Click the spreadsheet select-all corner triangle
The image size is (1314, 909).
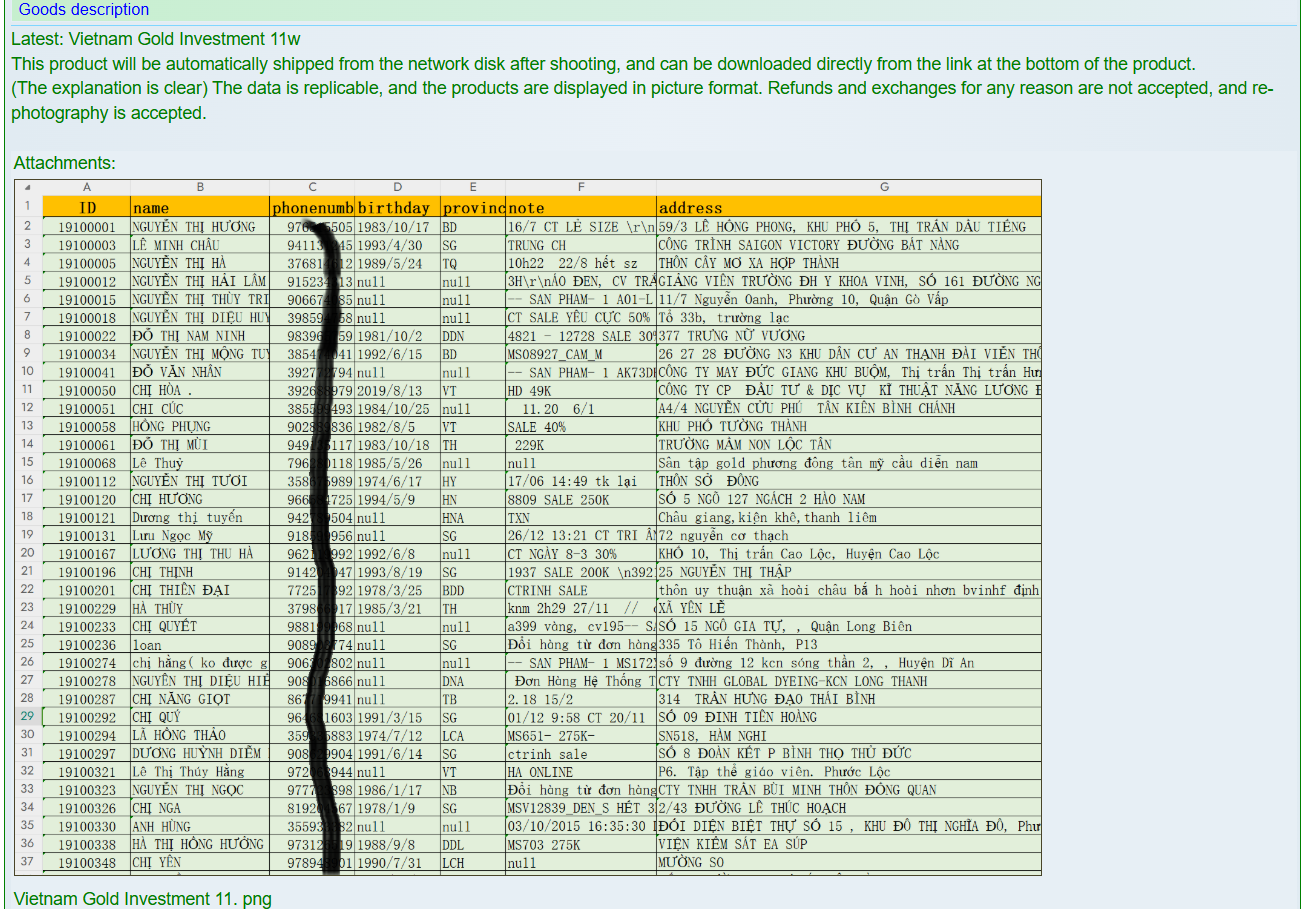click(27, 188)
